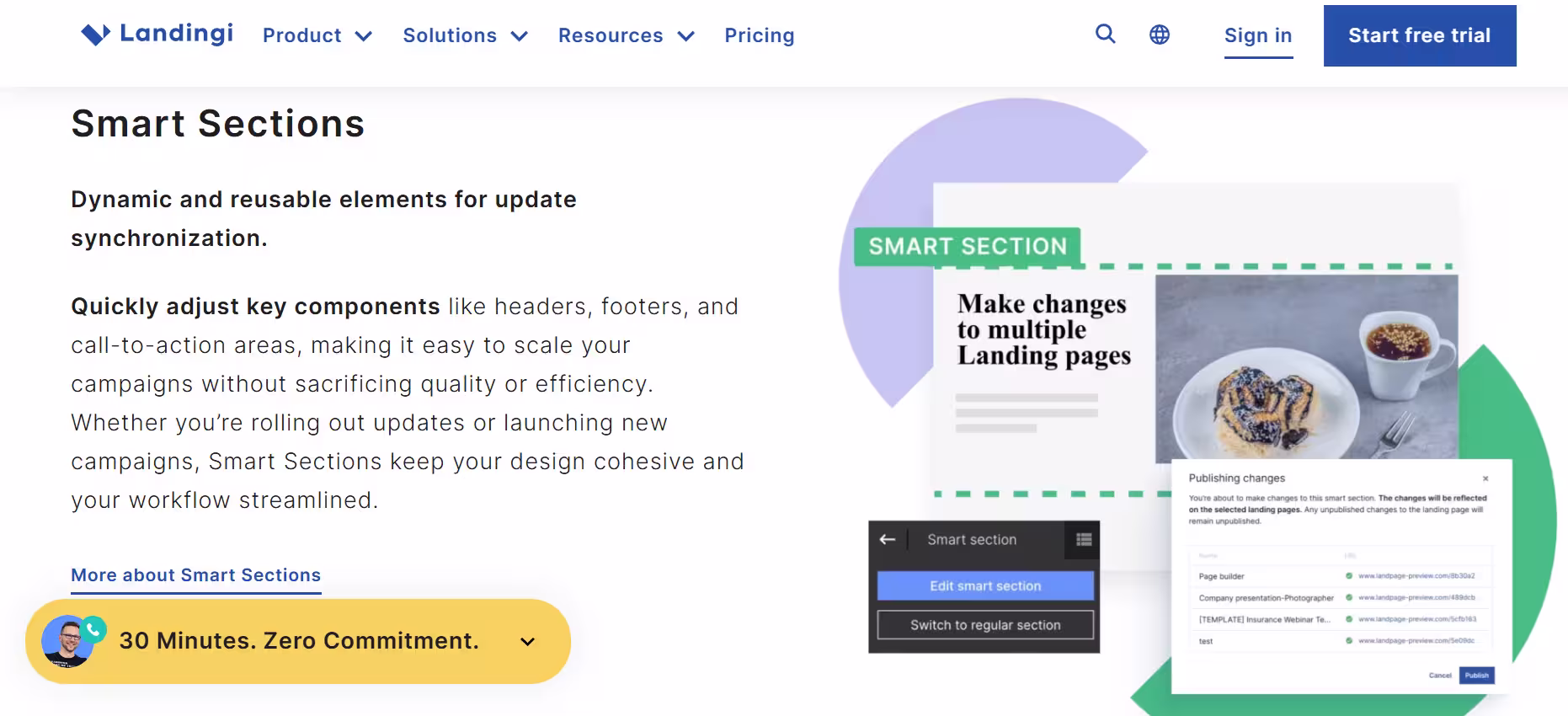This screenshot has width=1568, height=716.
Task: Select the test row in dialog
Action: [1339, 641]
